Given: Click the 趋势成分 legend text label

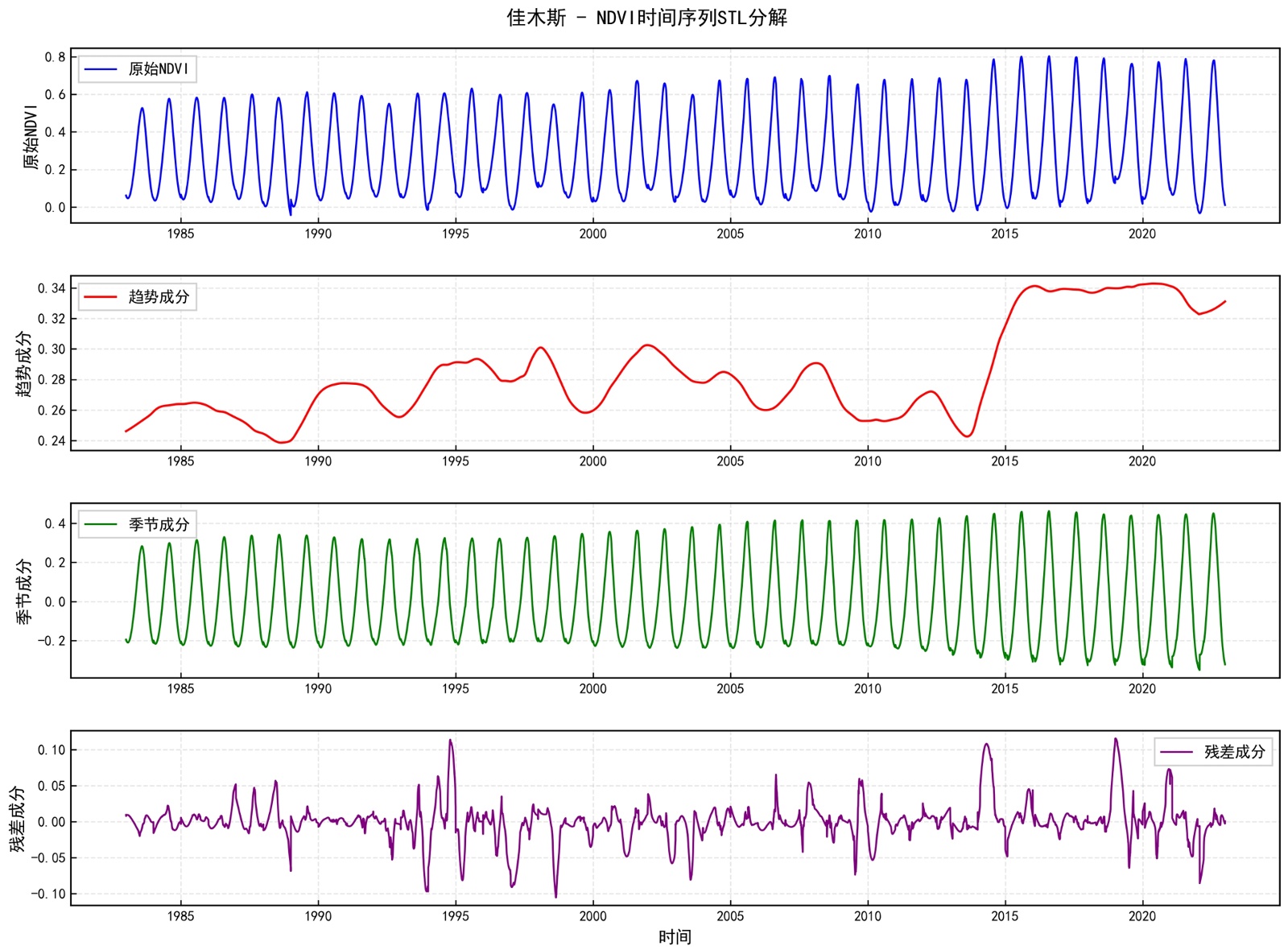Looking at the screenshot, I should click(159, 297).
